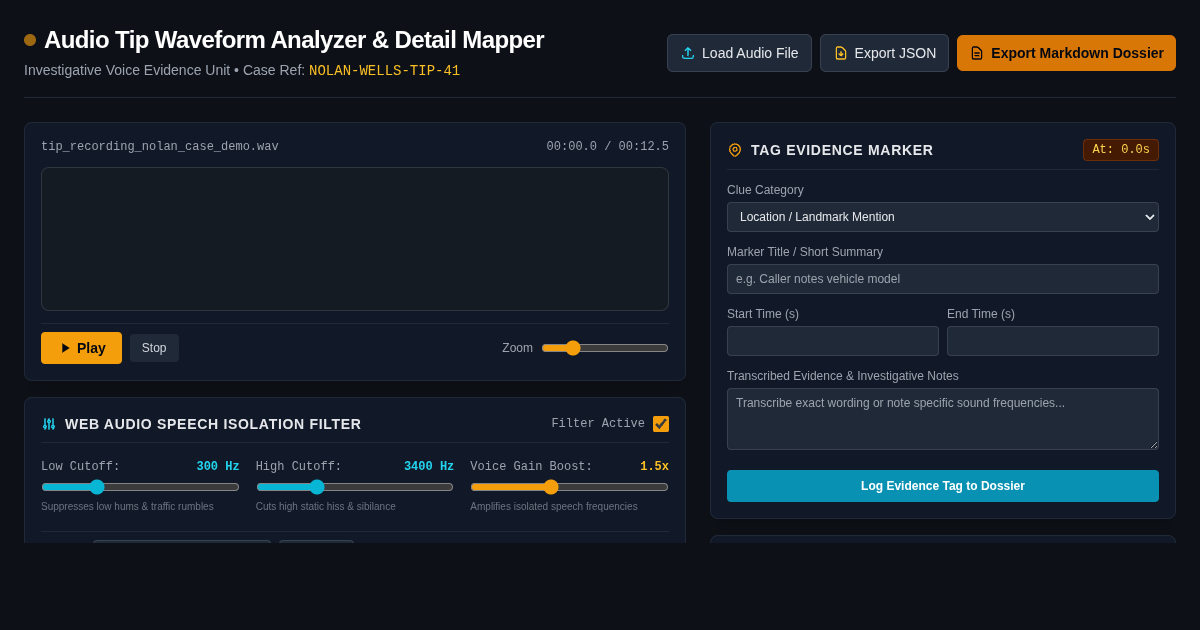
Task: Click the Load Audio File button
Action: point(739,53)
